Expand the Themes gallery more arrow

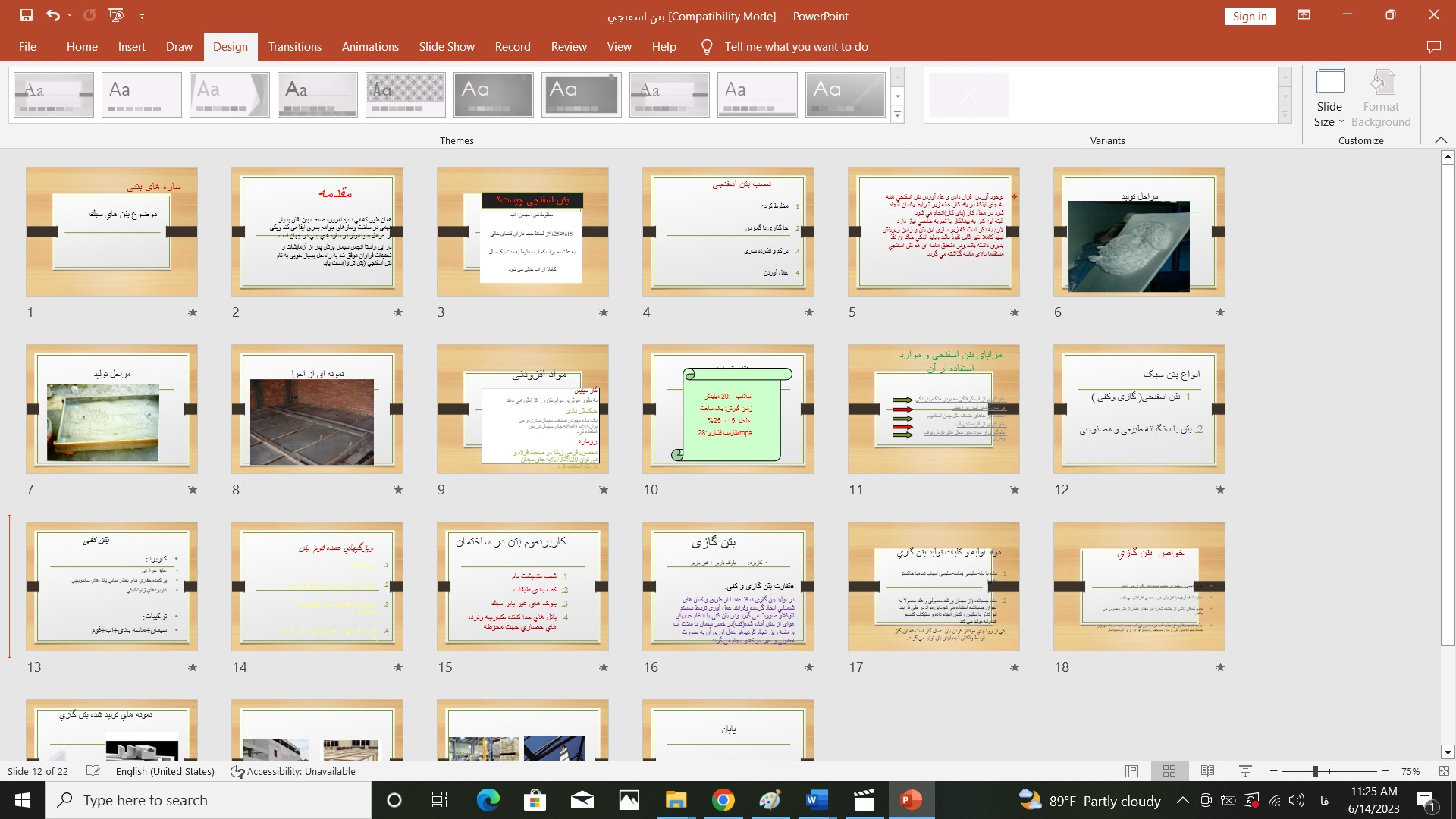pos(897,115)
